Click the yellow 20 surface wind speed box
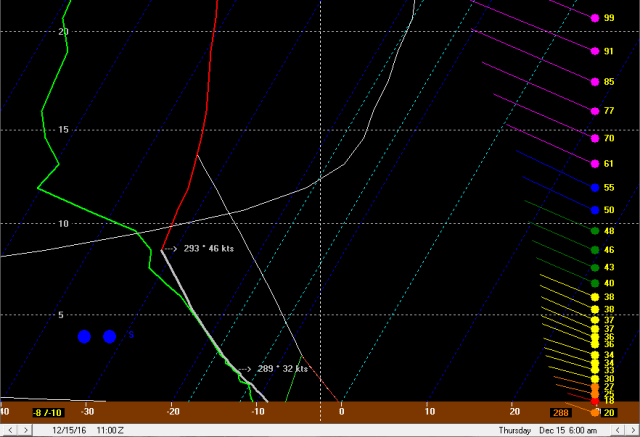 click(x=609, y=413)
